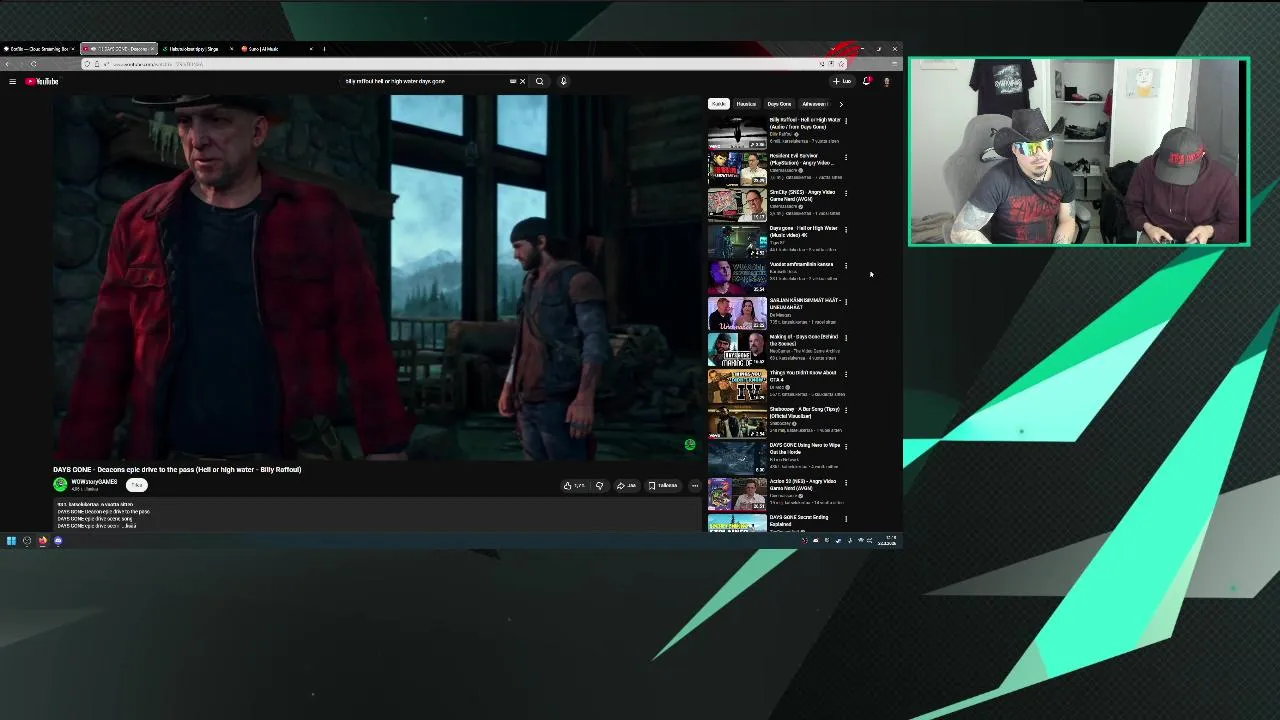The image size is (1280, 720).
Task: Save the video with Tallenna button
Action: (x=663, y=486)
